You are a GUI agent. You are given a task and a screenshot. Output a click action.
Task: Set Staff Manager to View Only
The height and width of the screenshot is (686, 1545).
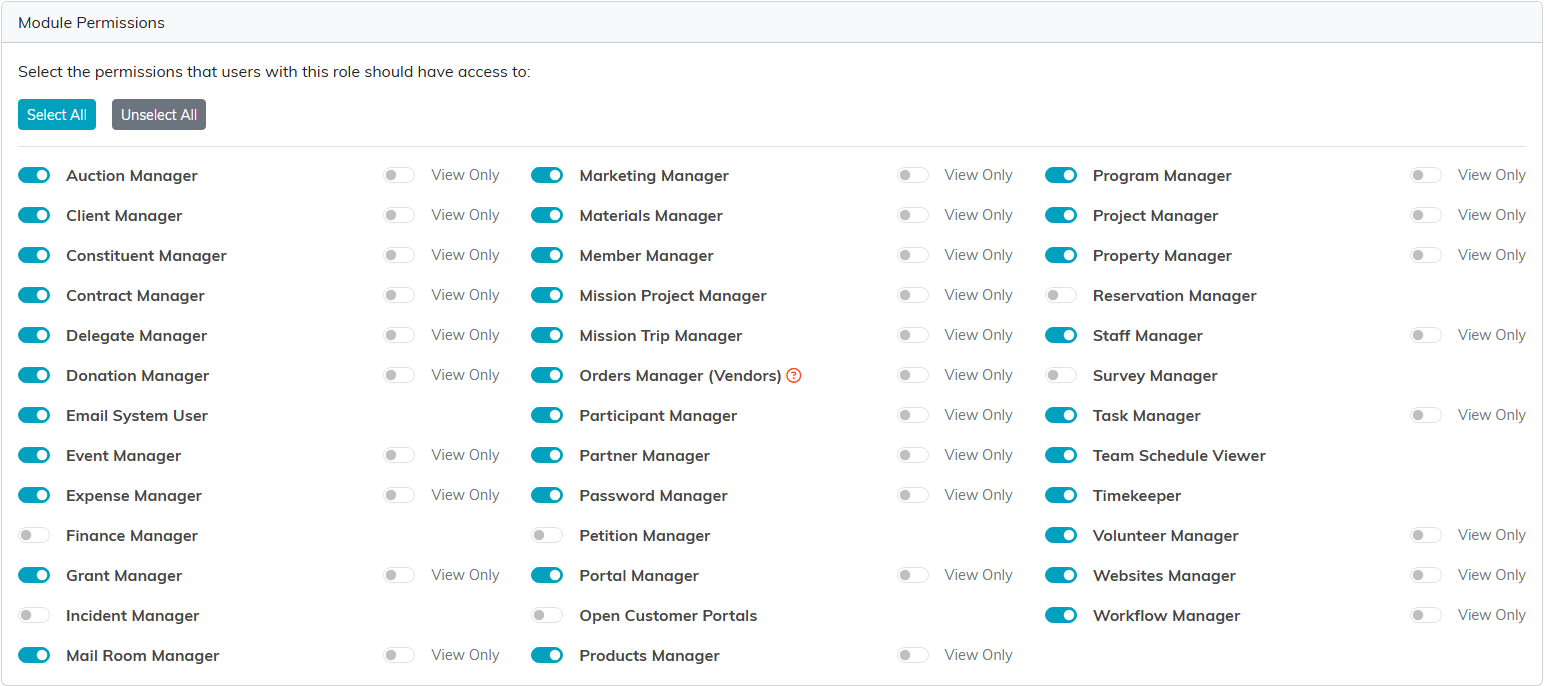click(1426, 335)
